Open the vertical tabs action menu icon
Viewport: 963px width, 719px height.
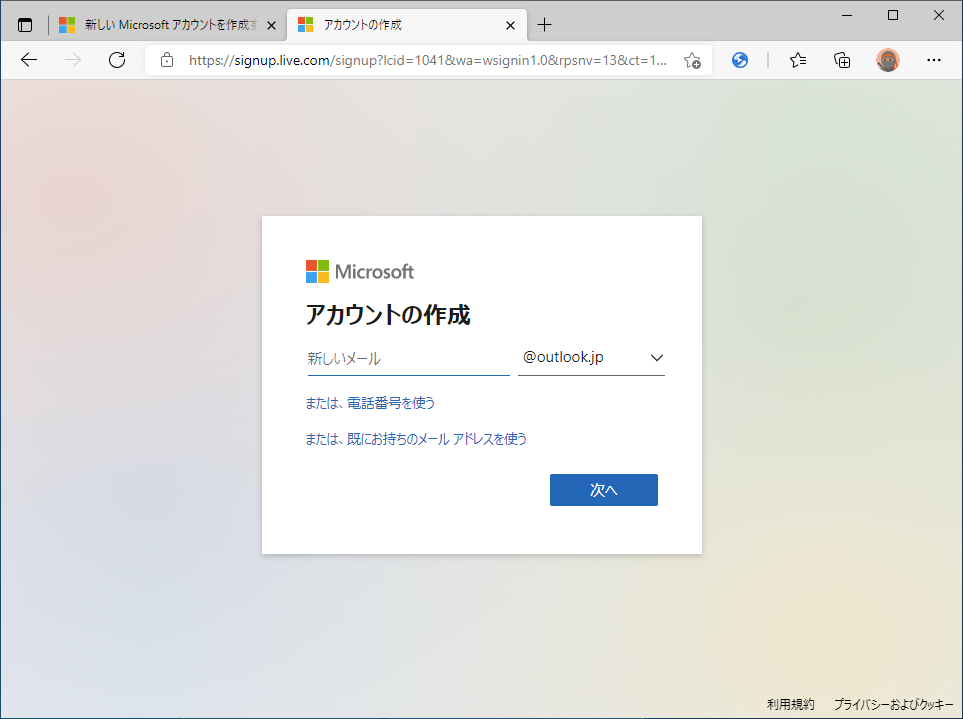(x=25, y=25)
